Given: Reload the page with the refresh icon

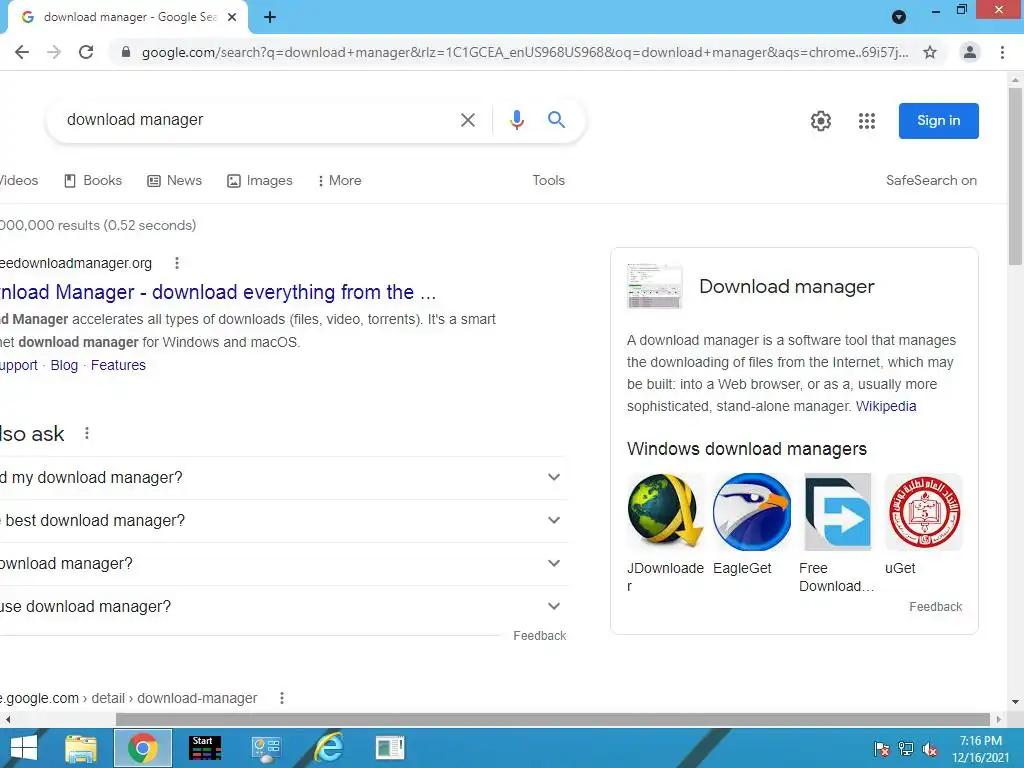Looking at the screenshot, I should (86, 52).
